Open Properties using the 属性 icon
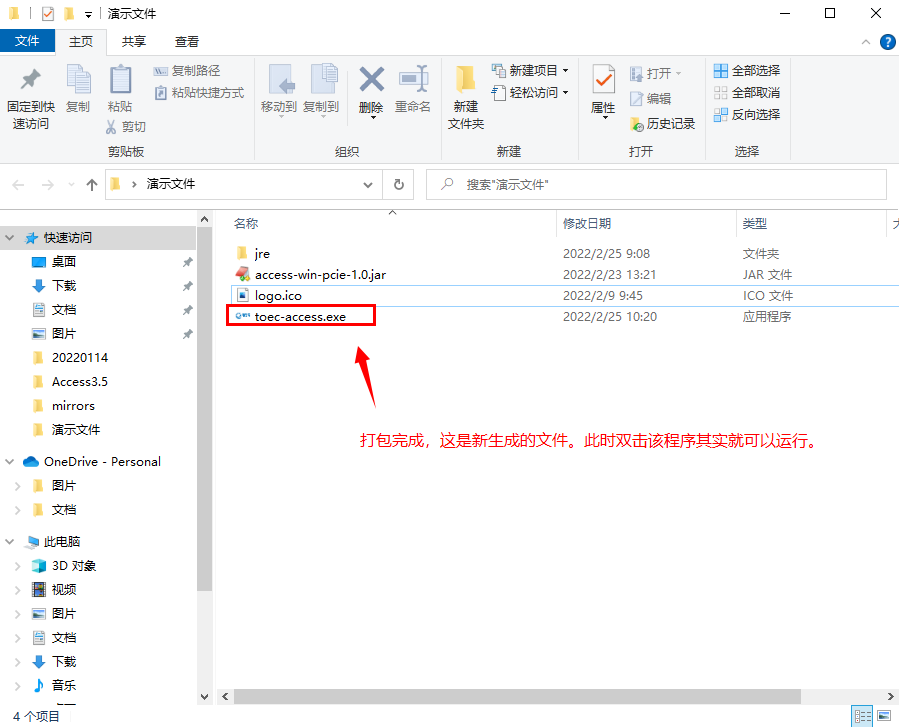The image size is (899, 727). tap(603, 89)
